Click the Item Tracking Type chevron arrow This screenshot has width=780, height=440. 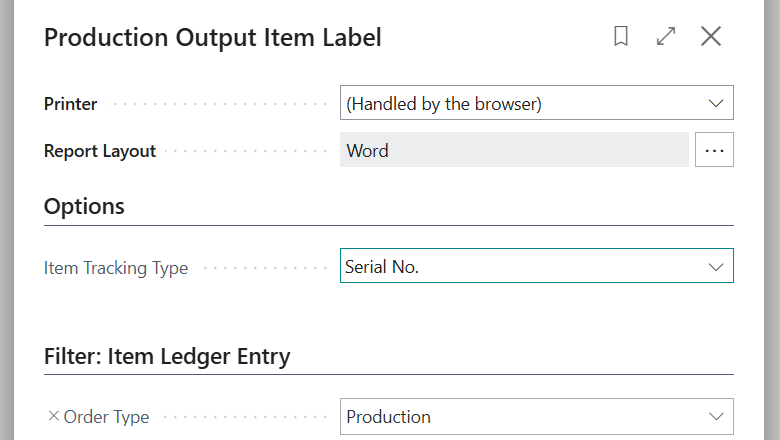pyautogui.click(x=715, y=267)
